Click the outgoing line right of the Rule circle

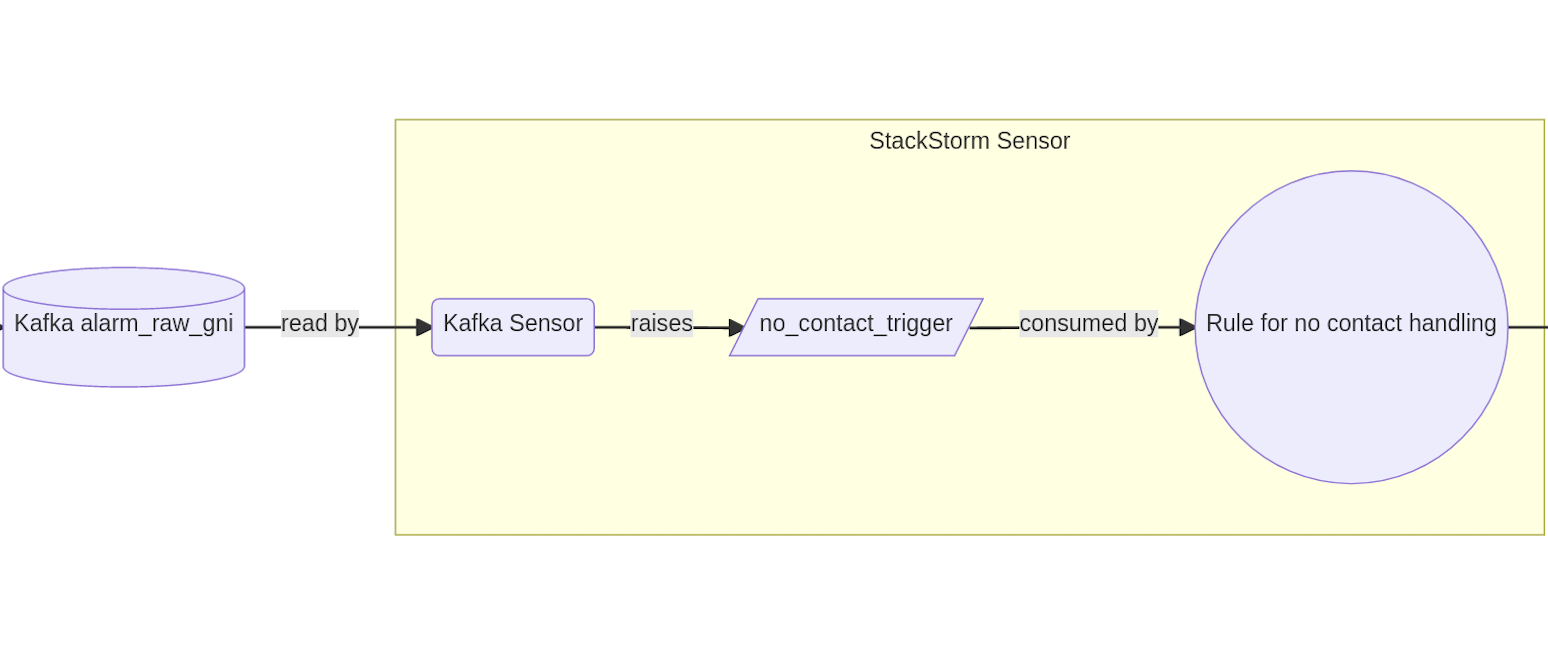(x=1528, y=327)
